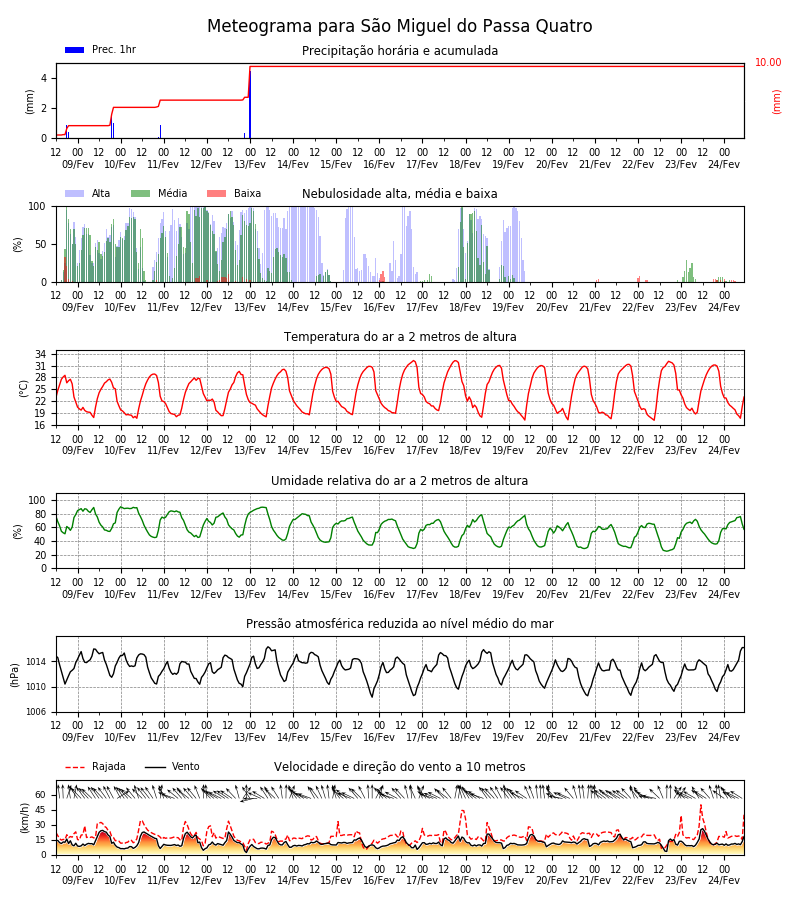Click the Nebulosidade alta, média e baixa title
The height and width of the screenshot is (900, 800).
399,193
